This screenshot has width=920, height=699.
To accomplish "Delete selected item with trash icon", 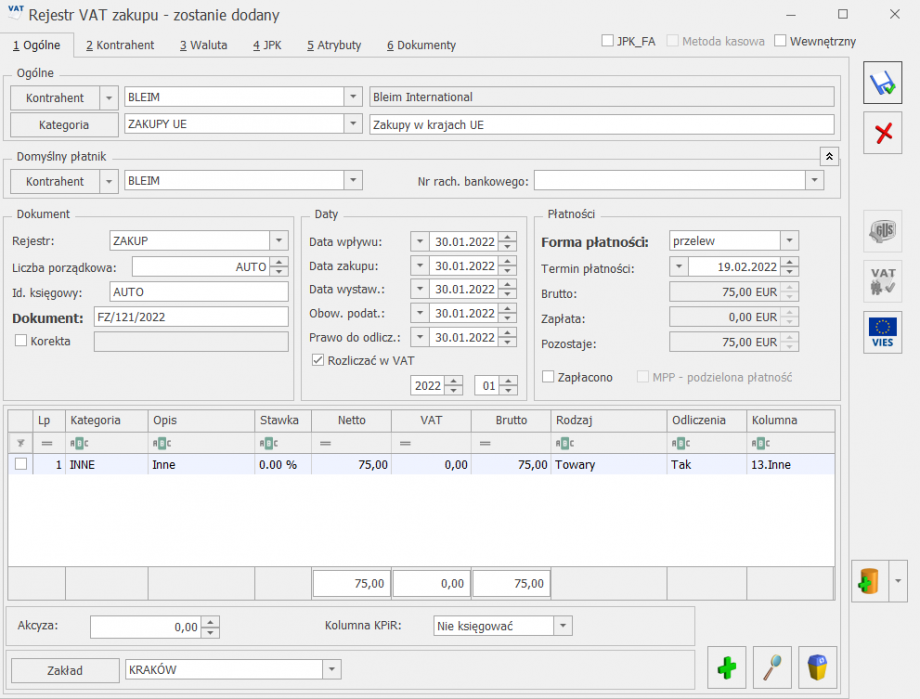I will 817,667.
